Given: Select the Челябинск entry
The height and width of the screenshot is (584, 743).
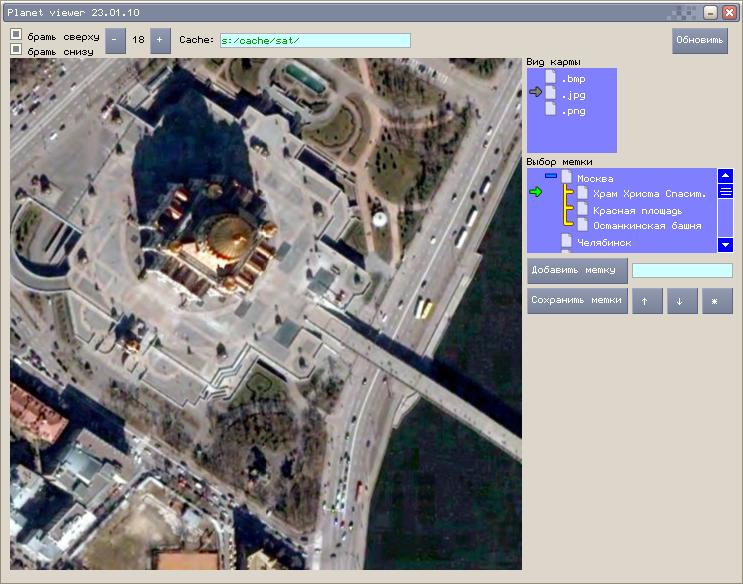Looking at the screenshot, I should 604,243.
